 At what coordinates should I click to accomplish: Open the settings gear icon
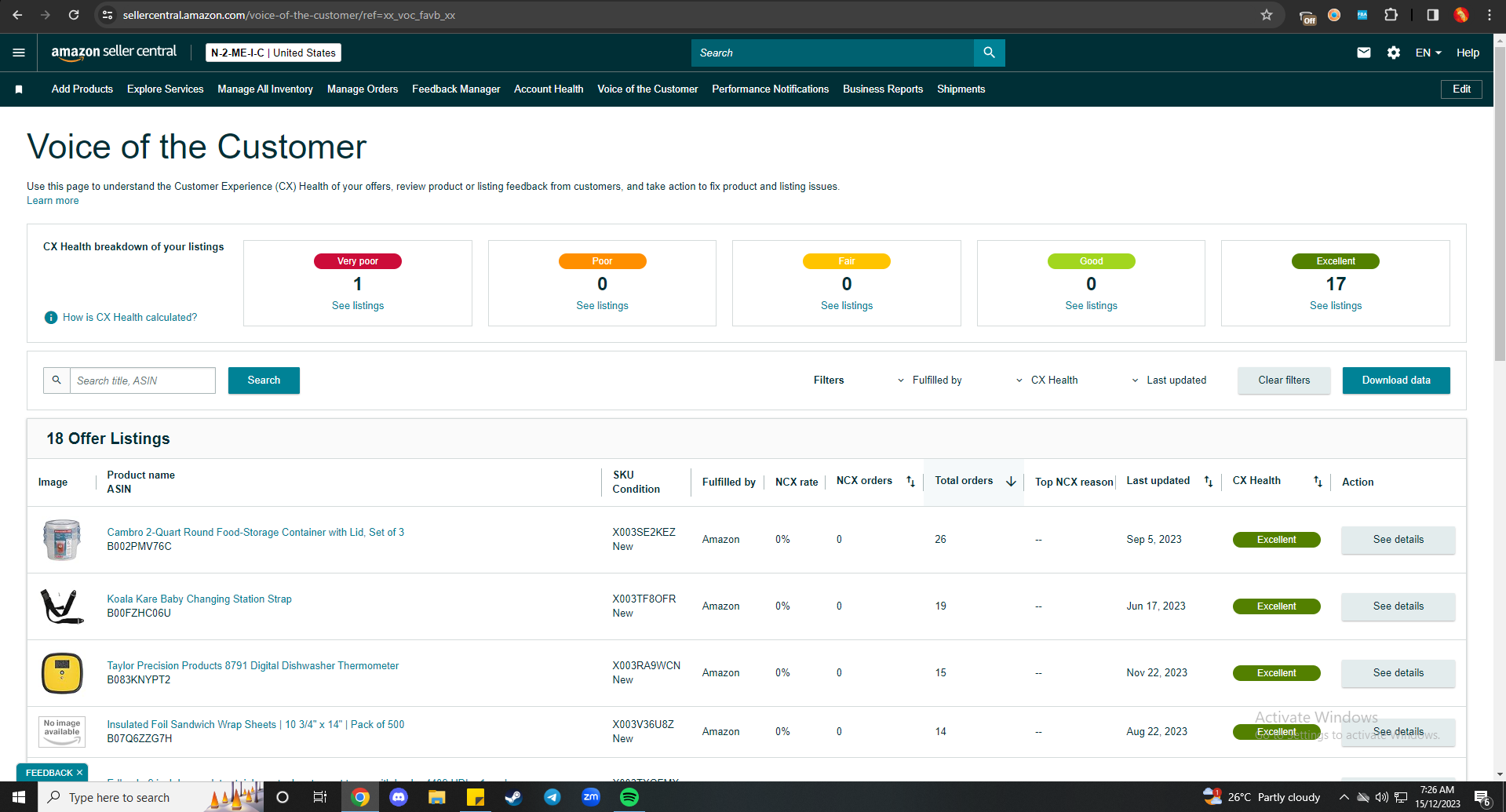[x=1394, y=53]
